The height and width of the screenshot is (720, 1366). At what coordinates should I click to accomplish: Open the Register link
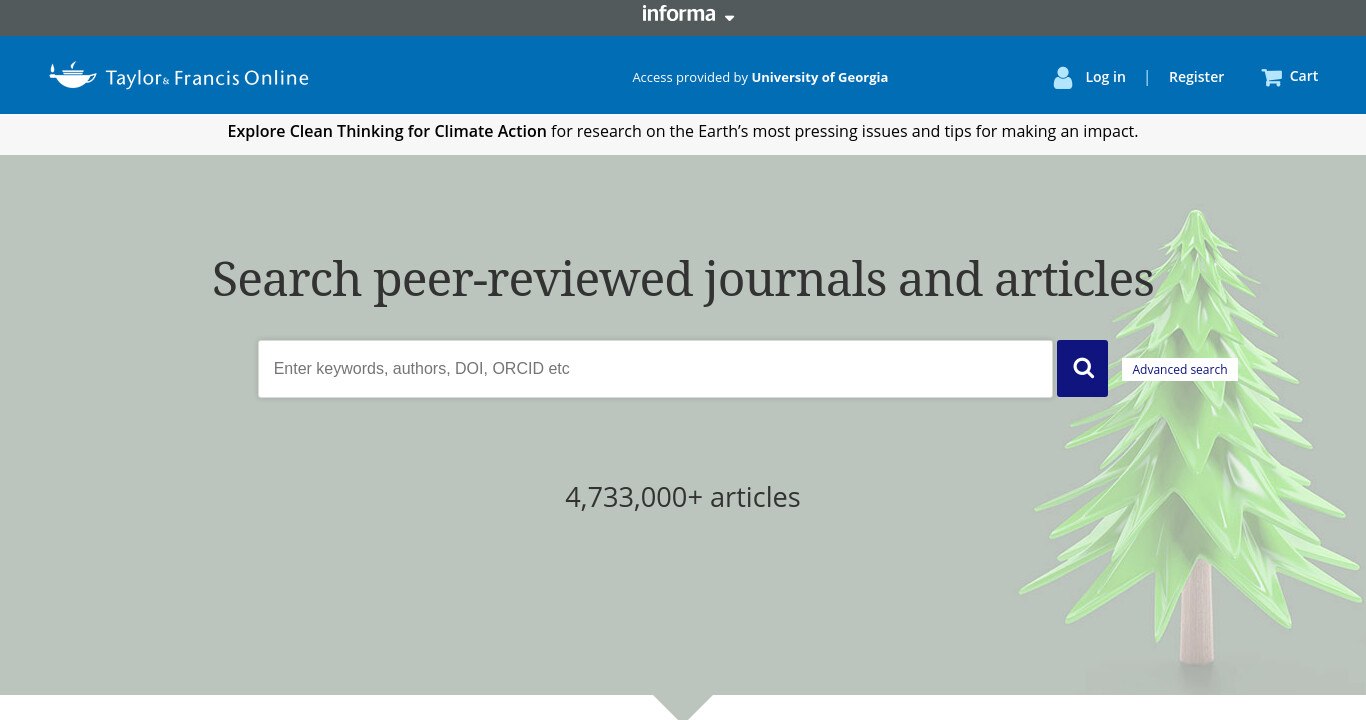pyautogui.click(x=1196, y=77)
